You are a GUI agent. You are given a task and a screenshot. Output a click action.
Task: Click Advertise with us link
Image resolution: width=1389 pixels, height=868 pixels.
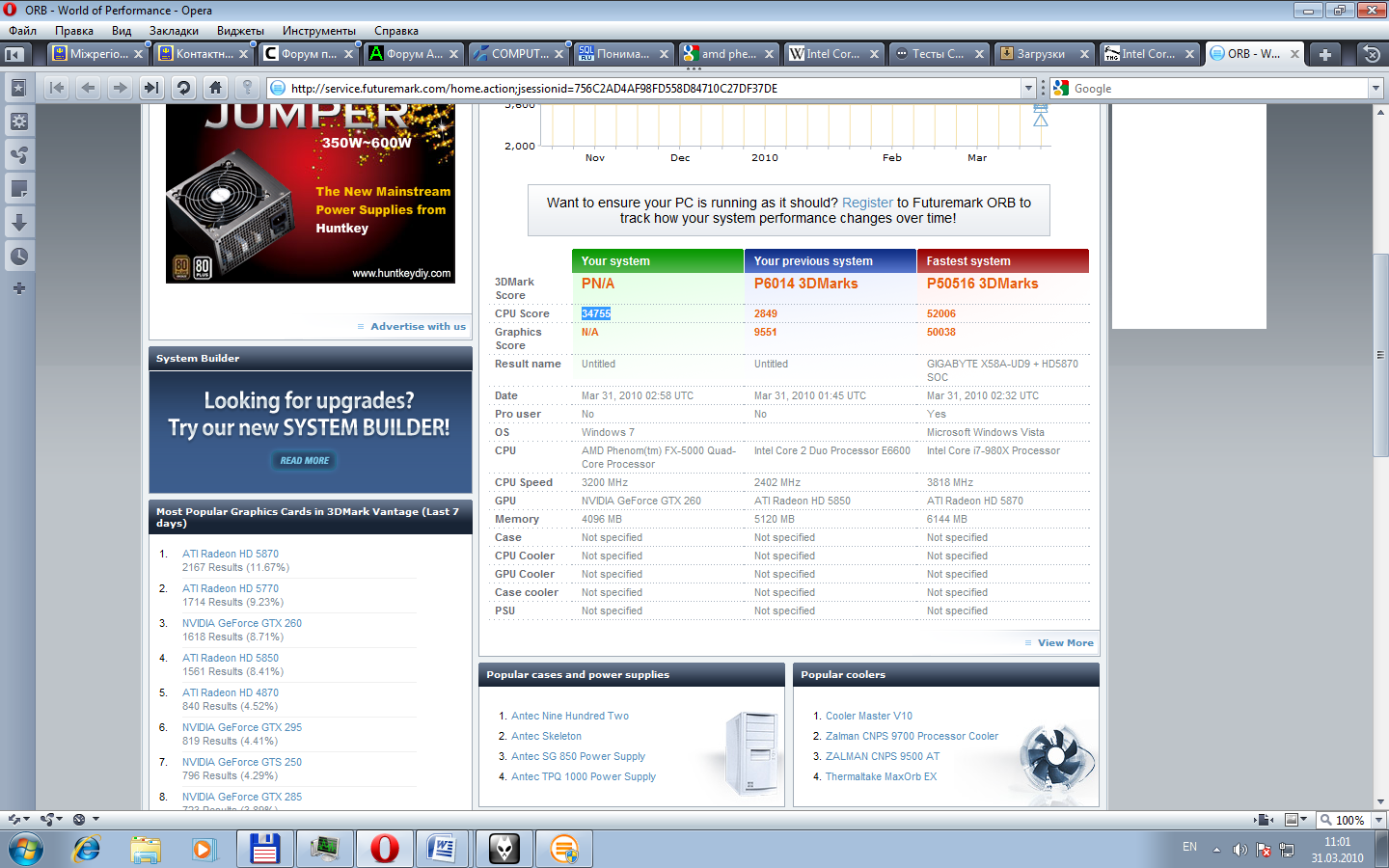click(418, 326)
